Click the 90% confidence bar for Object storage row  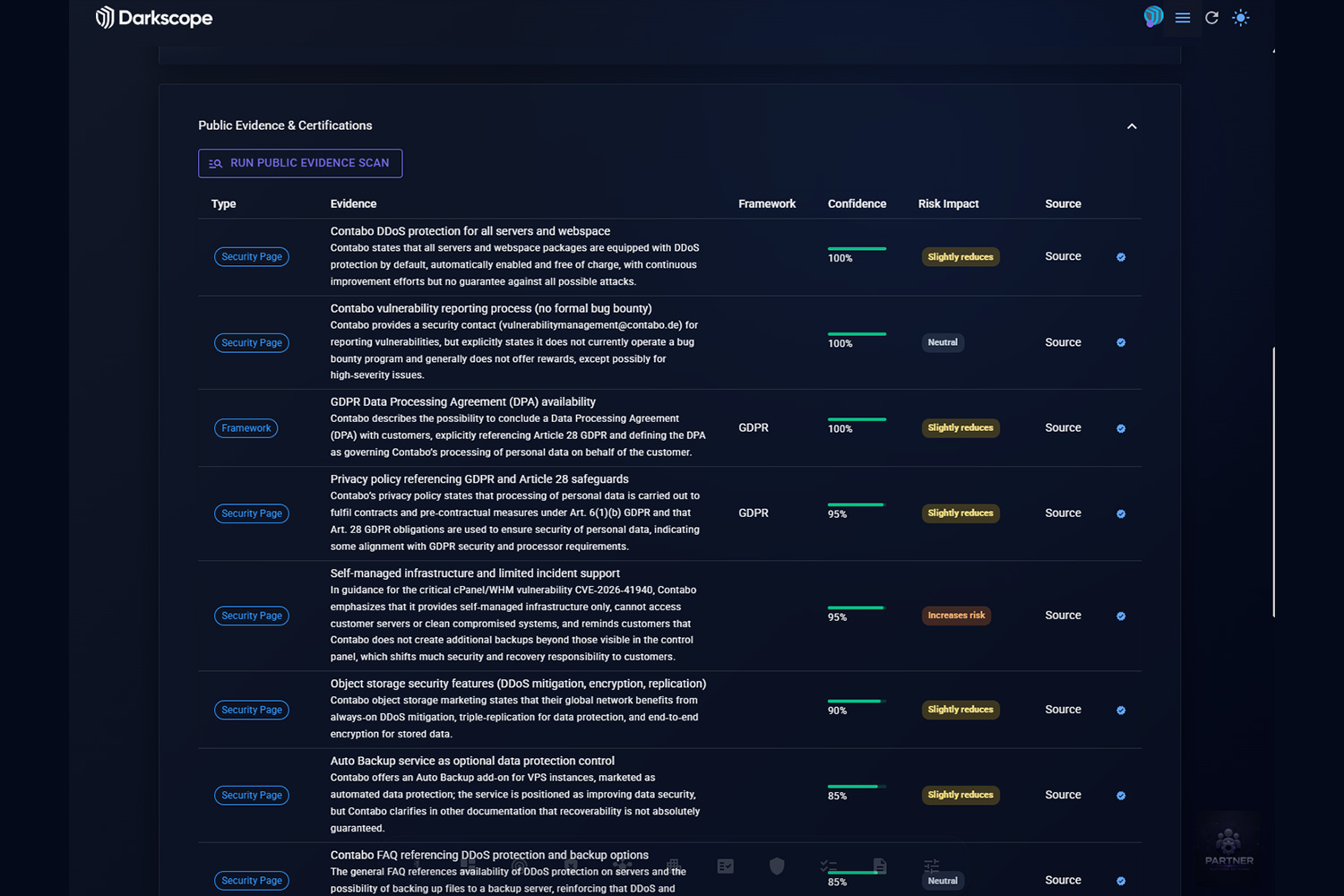857,701
